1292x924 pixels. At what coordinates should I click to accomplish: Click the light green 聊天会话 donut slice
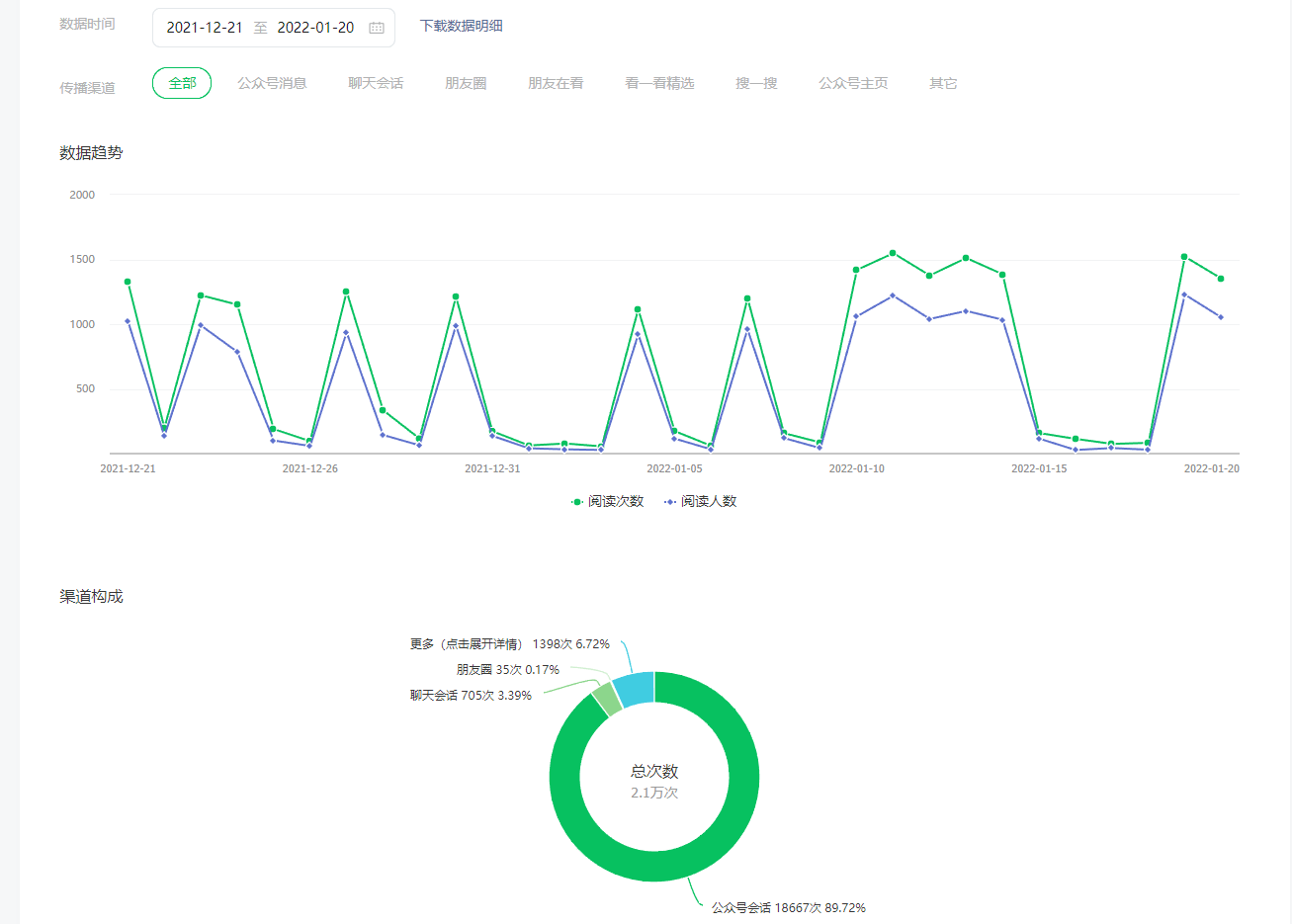(x=607, y=701)
